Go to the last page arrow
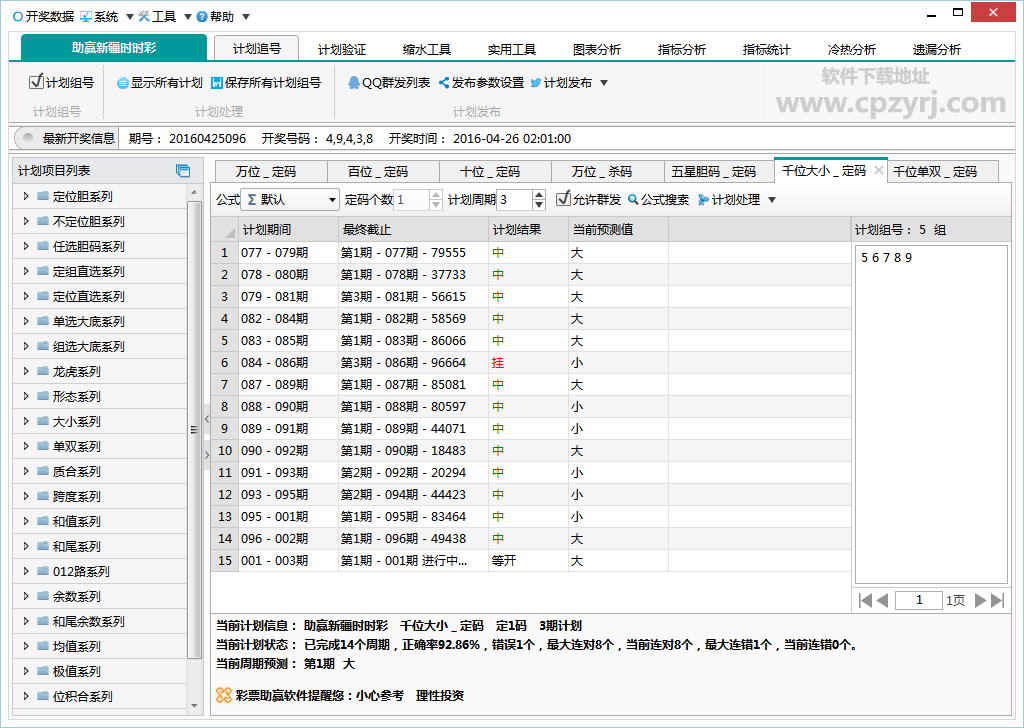The image size is (1024, 728). pos(997,600)
